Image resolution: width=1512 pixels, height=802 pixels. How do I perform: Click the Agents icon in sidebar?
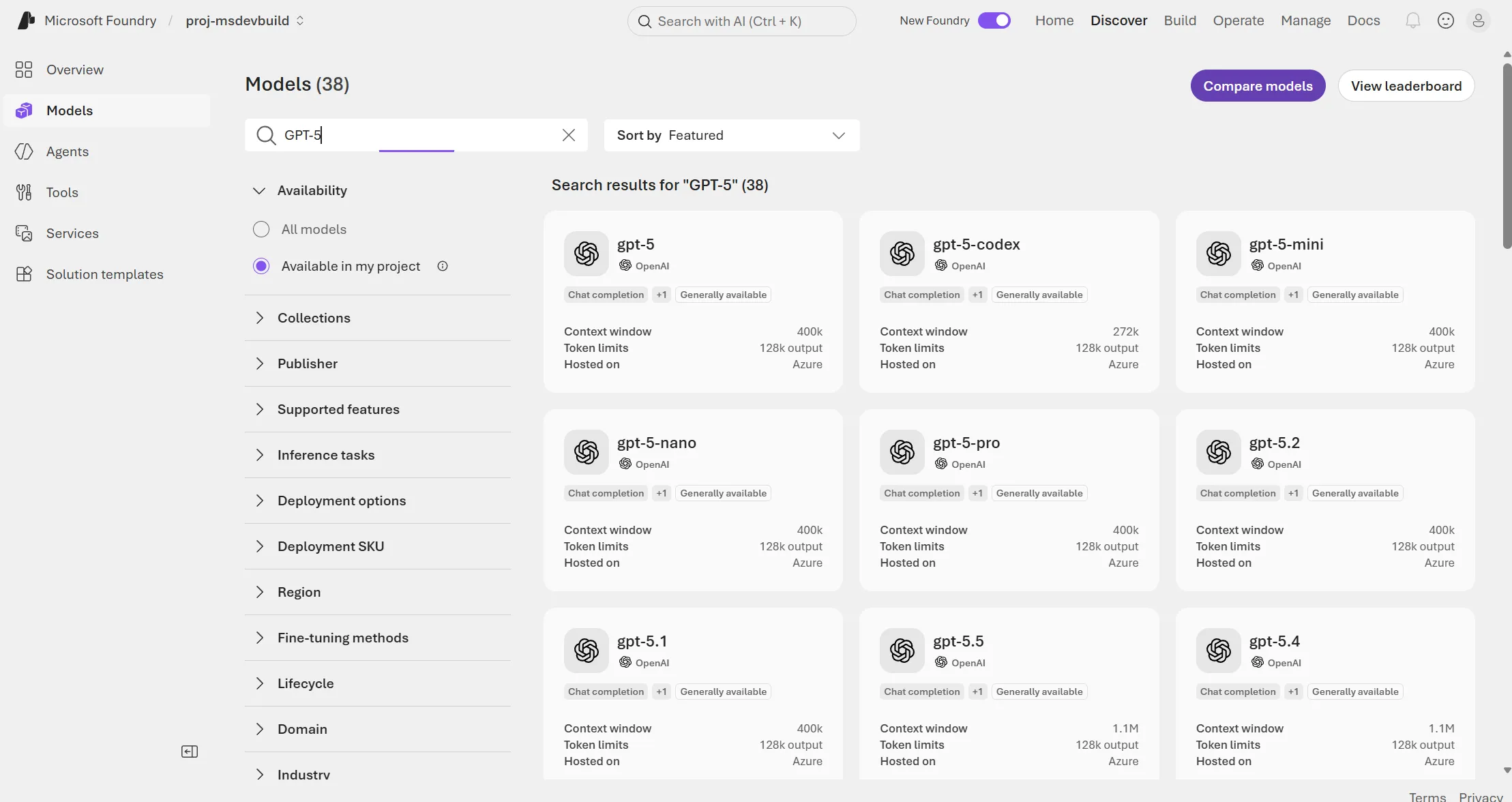pyautogui.click(x=24, y=151)
